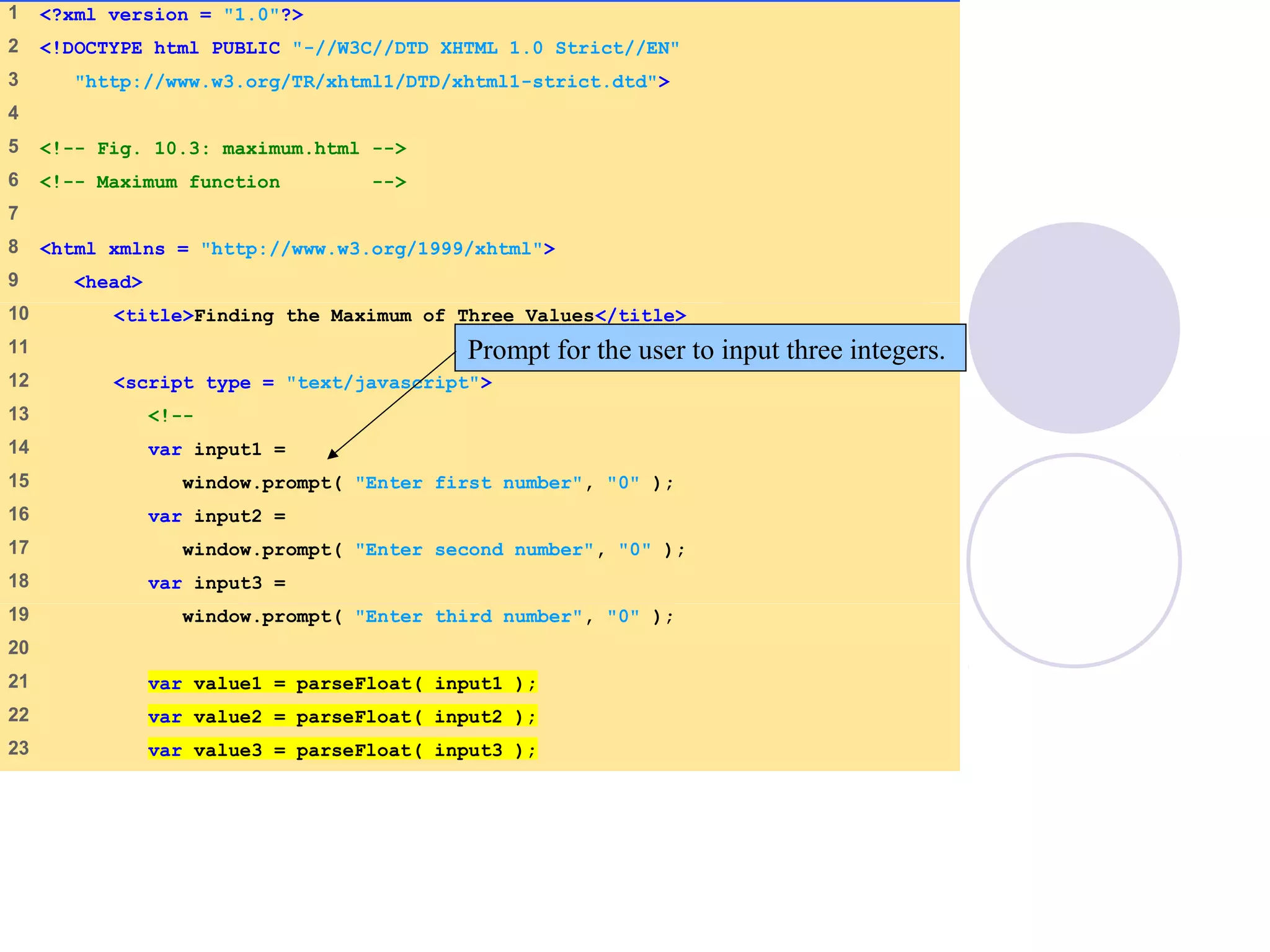Image resolution: width=1270 pixels, height=952 pixels.
Task: Click the highlighted value2 parseFloat line
Action: [342, 717]
